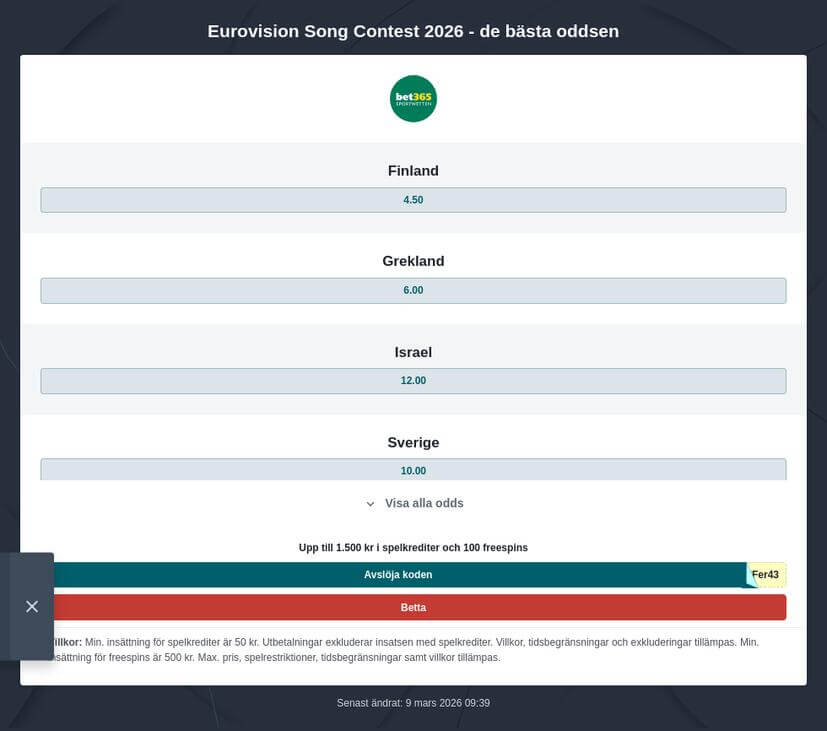Click the Villkor terms text
The image size is (827, 731).
click(x=413, y=650)
